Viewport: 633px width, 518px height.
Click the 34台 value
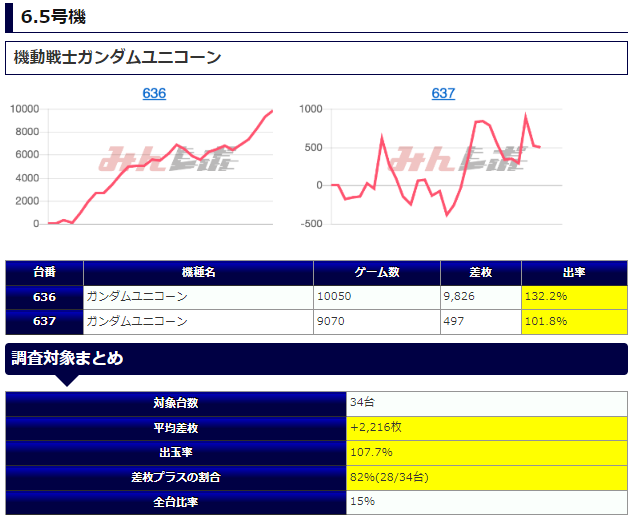tap(486, 403)
